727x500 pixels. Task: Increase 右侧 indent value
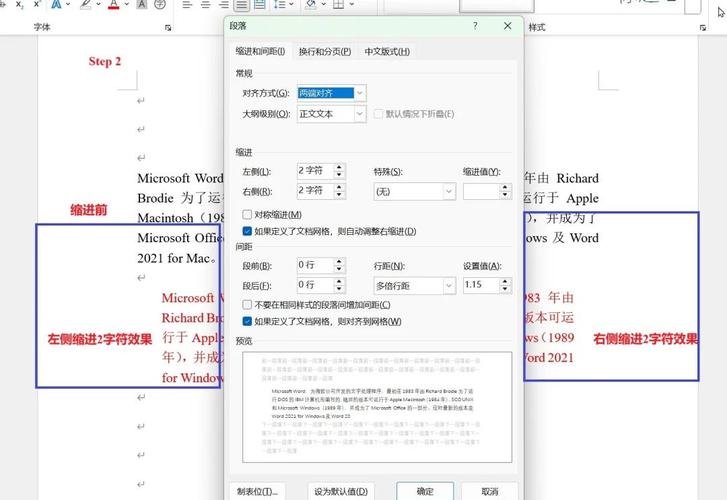point(339,187)
